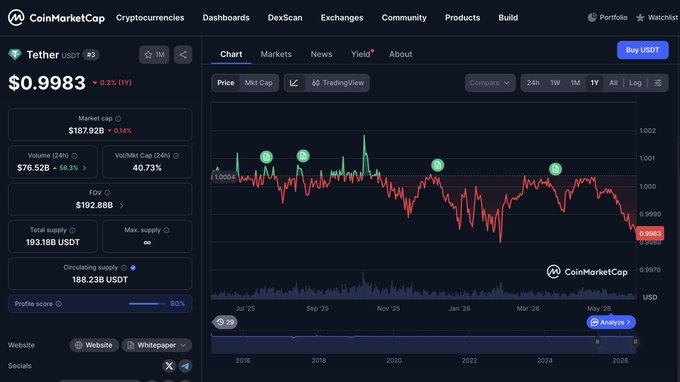The image size is (680, 382).
Task: Switch chart to Price view
Action: (x=226, y=83)
